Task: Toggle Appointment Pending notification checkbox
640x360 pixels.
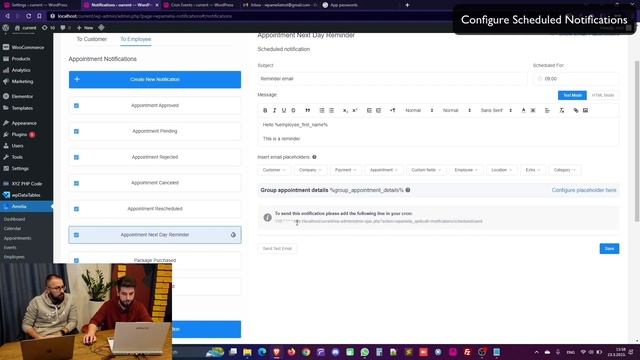Action: (x=76, y=131)
